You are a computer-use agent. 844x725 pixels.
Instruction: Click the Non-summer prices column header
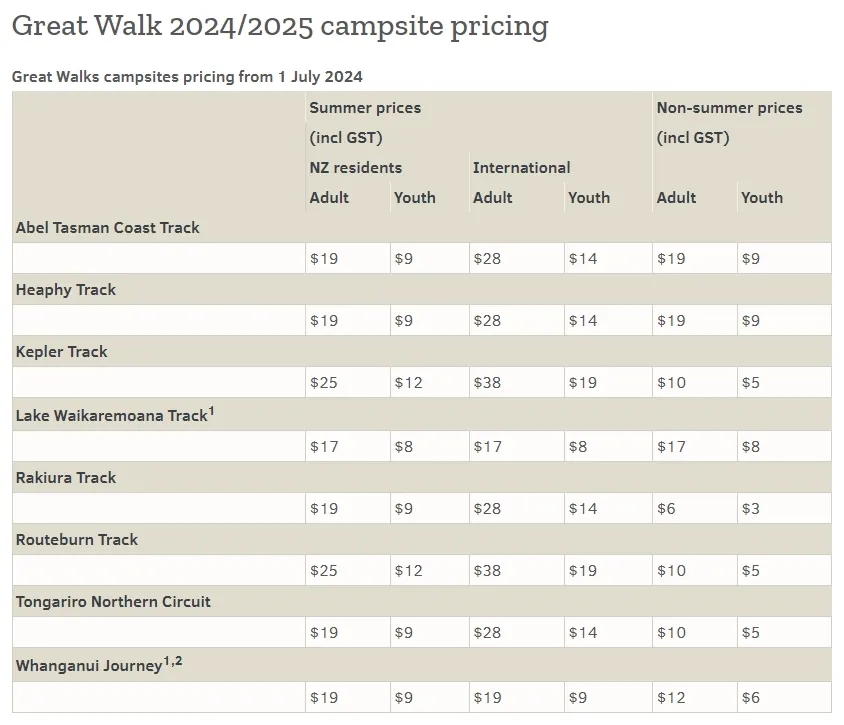[x=729, y=108]
